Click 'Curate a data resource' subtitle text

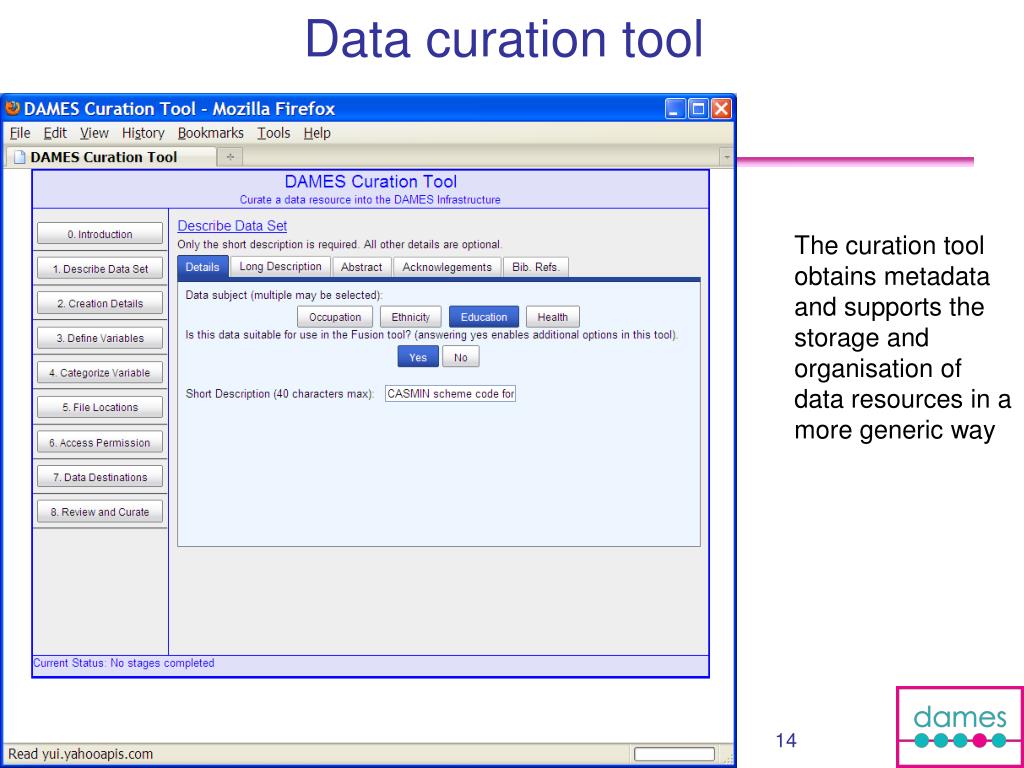click(x=370, y=200)
